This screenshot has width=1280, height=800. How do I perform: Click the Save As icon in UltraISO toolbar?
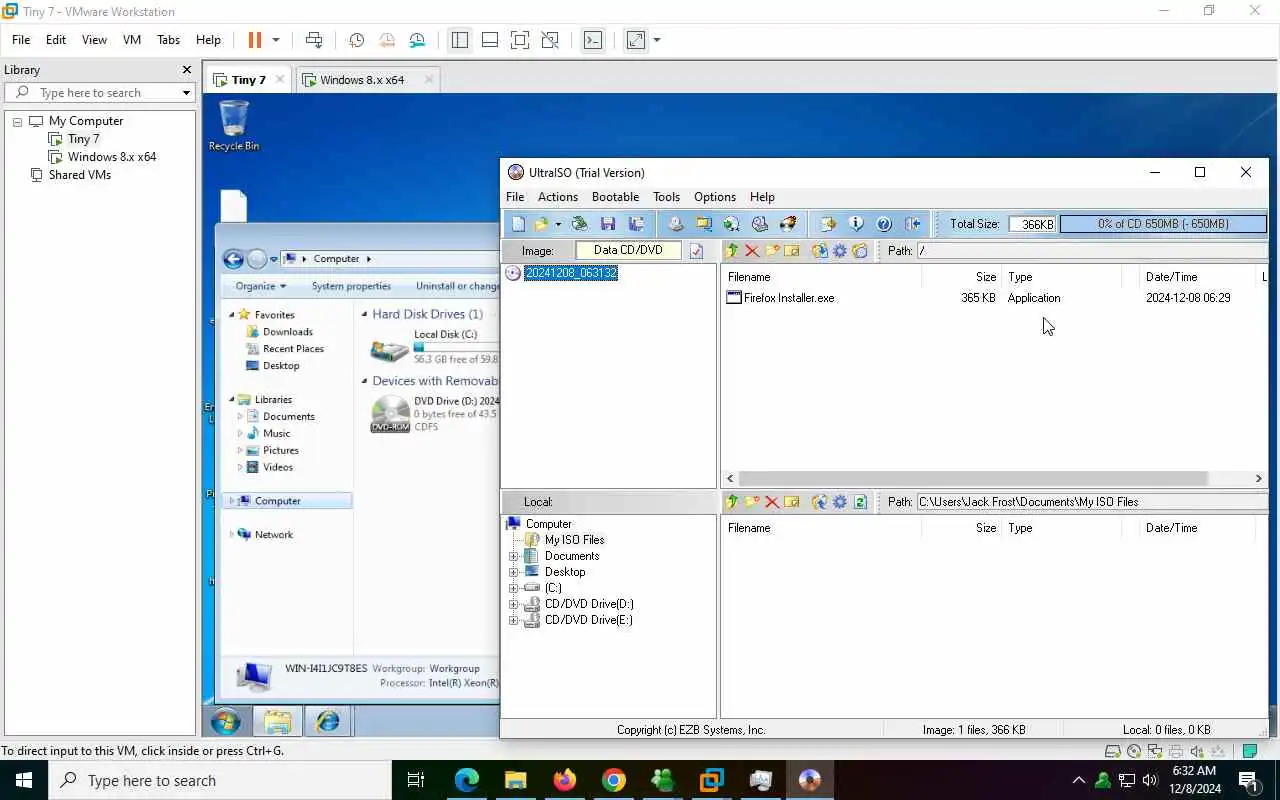click(635, 224)
